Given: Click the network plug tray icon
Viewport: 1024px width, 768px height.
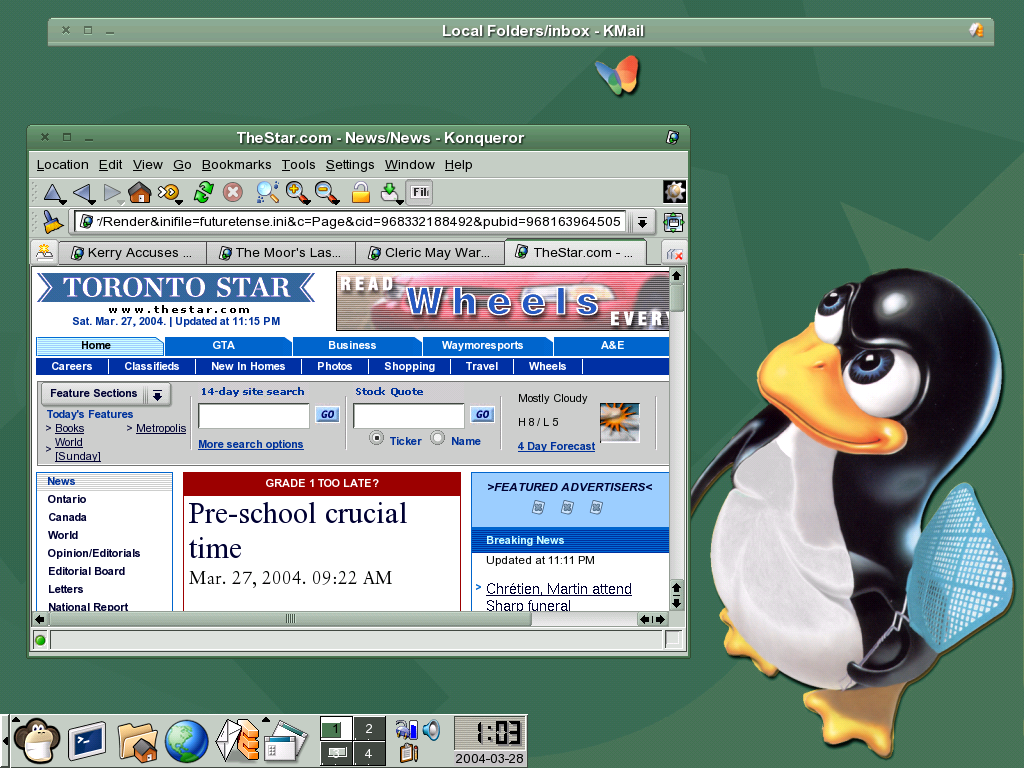Looking at the screenshot, I should pos(407,729).
